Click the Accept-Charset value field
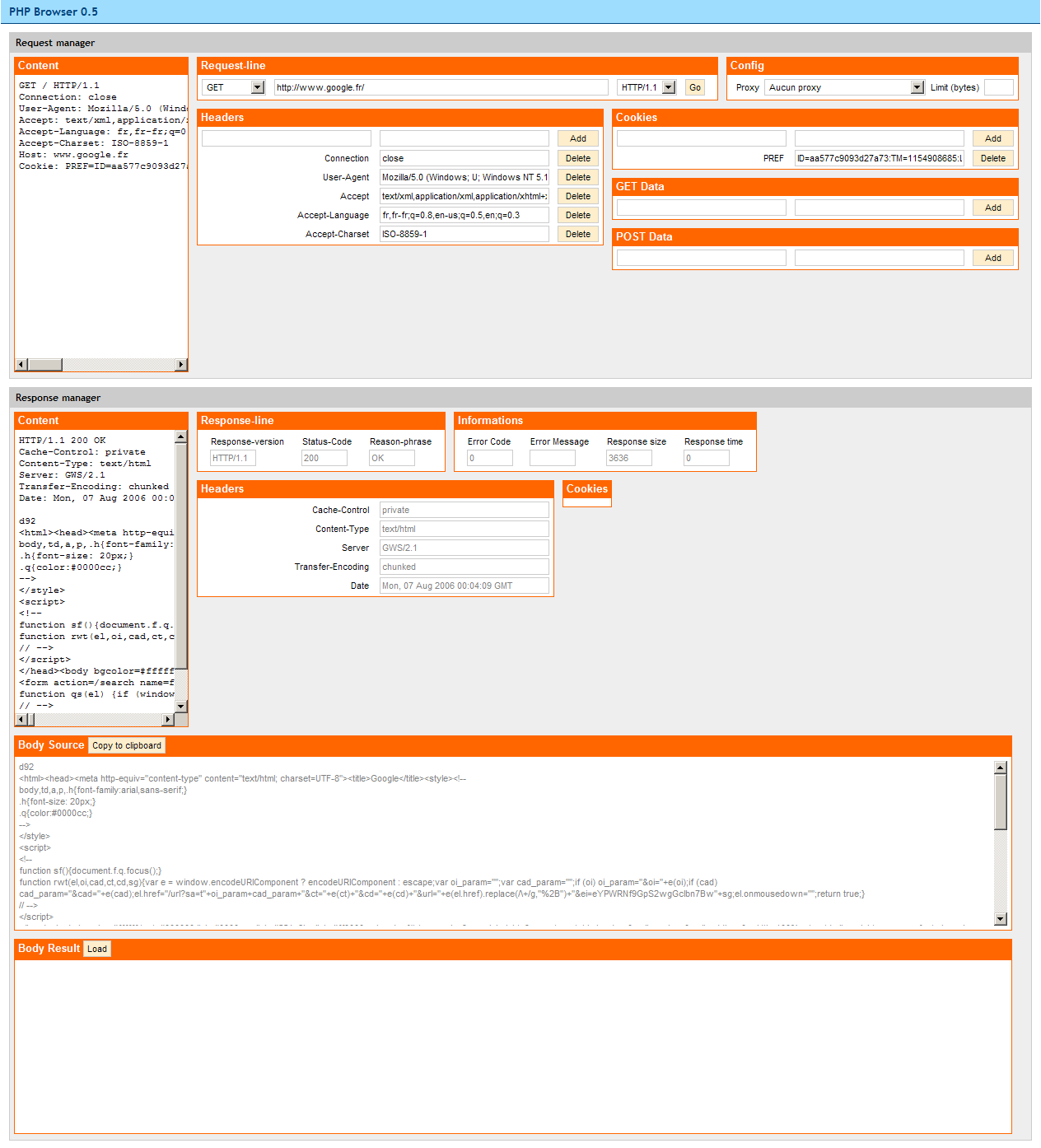 [x=464, y=234]
